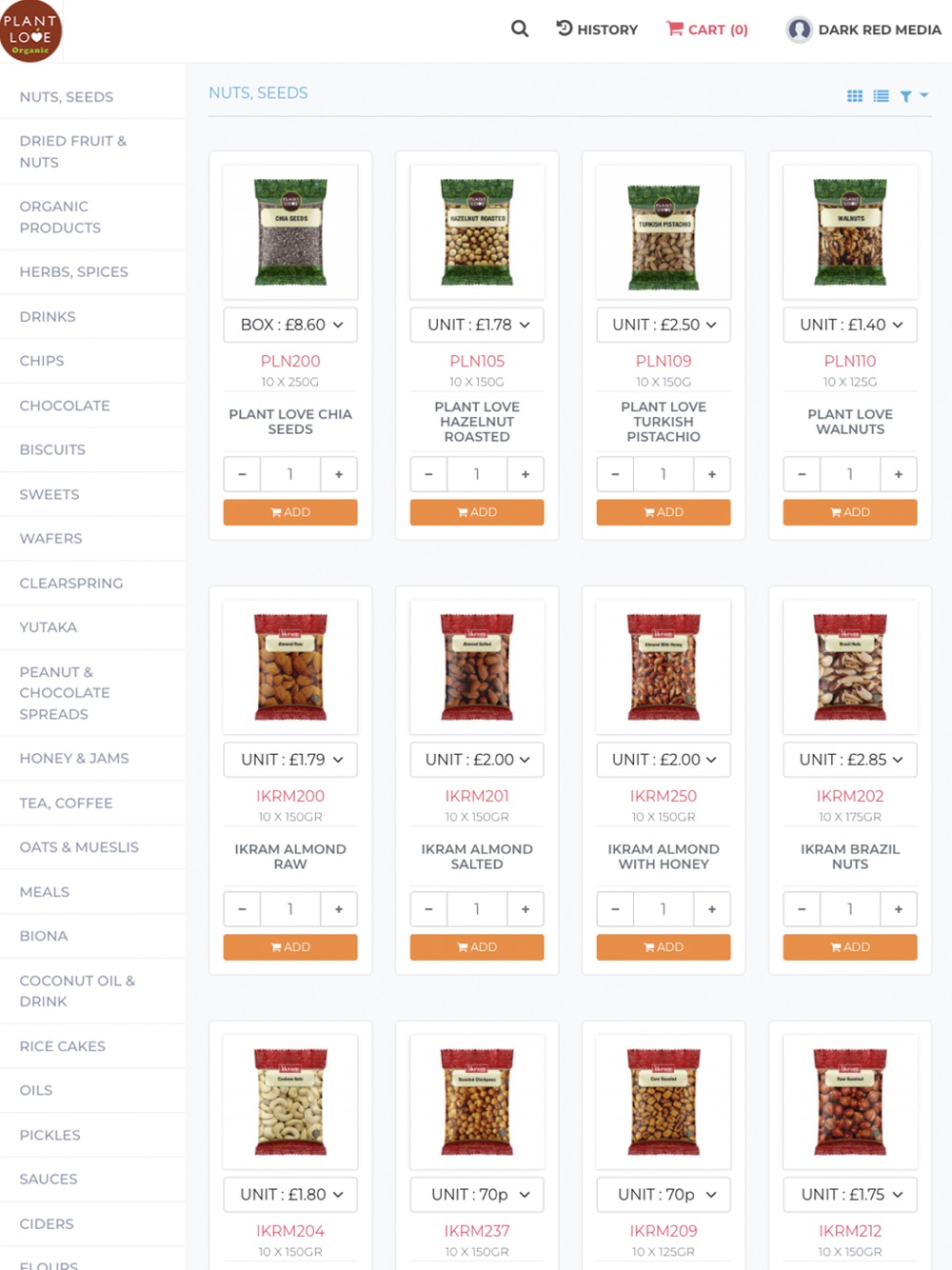Switch to list view layout
This screenshot has height=1270, width=952.
click(x=881, y=96)
